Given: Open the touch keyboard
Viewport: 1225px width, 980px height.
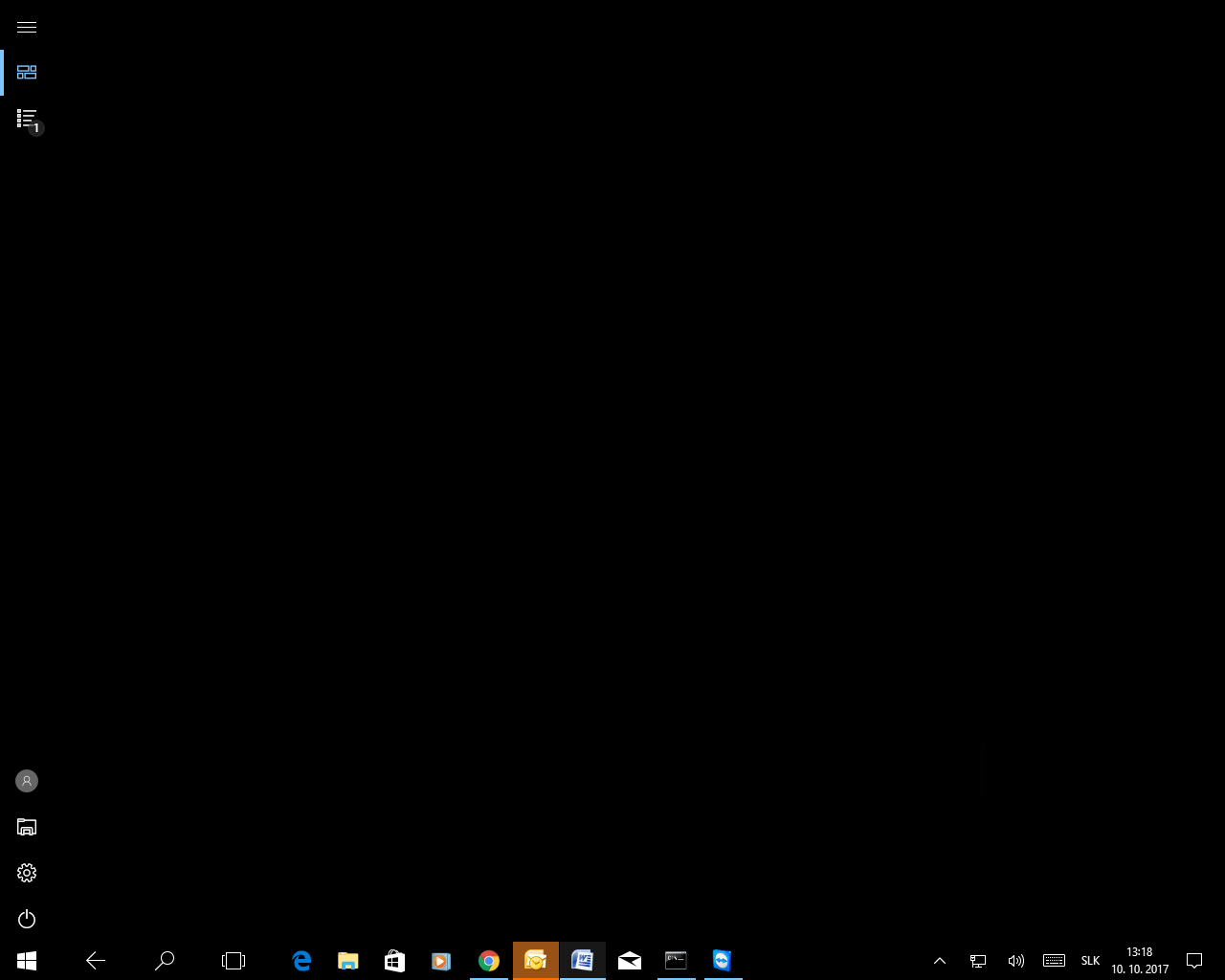Looking at the screenshot, I should click(x=1054, y=961).
